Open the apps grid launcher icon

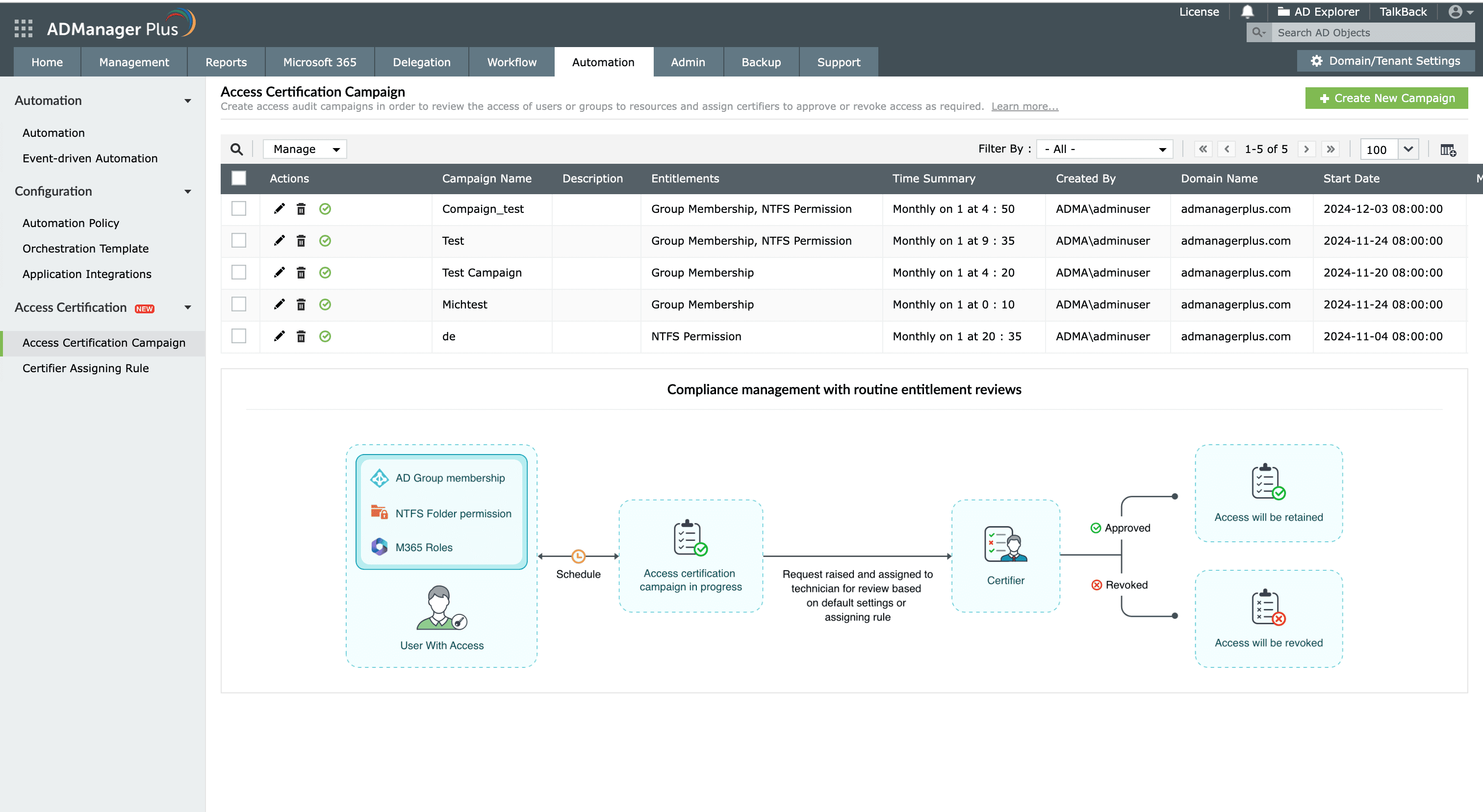[x=24, y=28]
